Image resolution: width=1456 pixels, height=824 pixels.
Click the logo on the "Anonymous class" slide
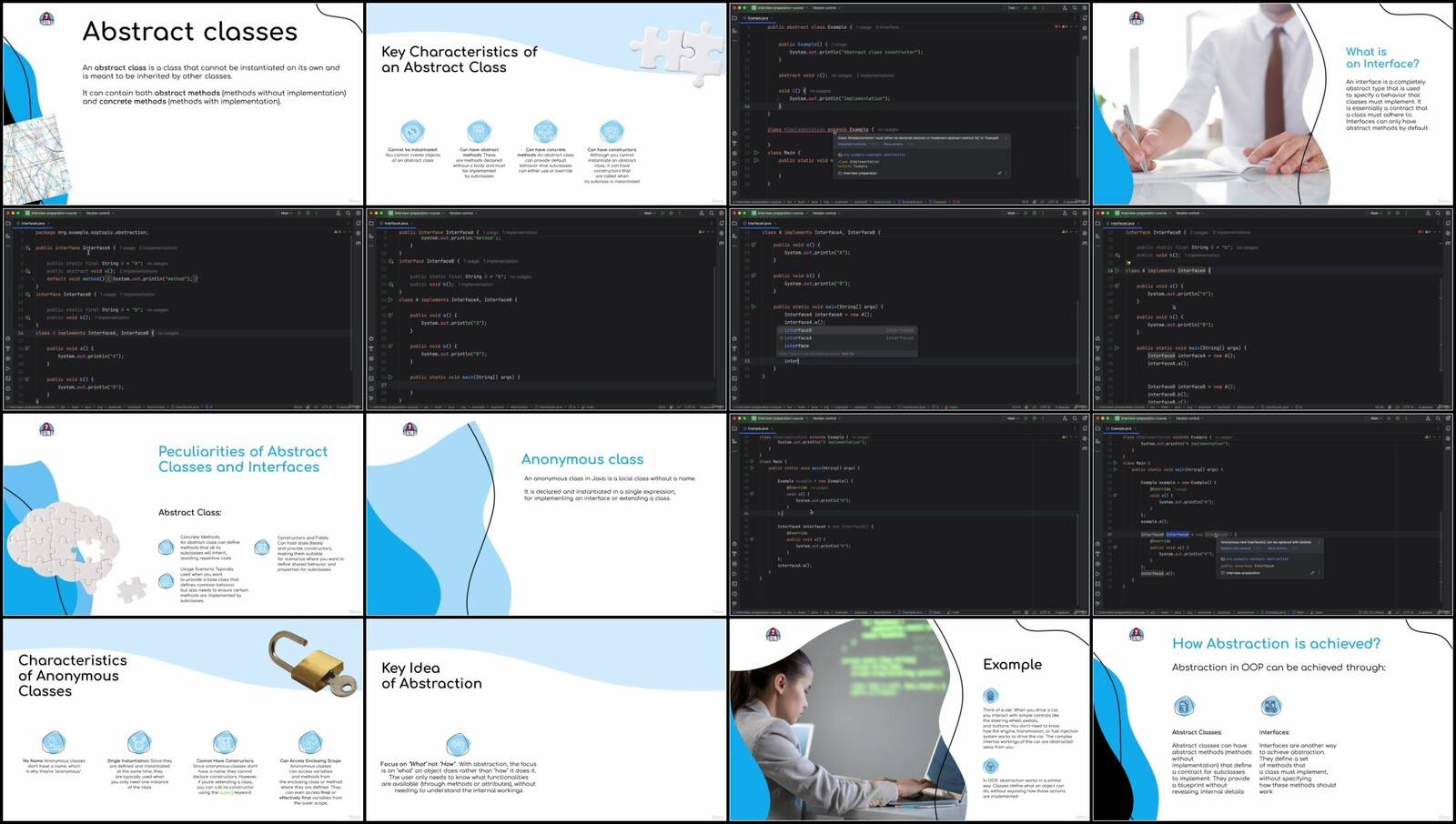(x=409, y=429)
